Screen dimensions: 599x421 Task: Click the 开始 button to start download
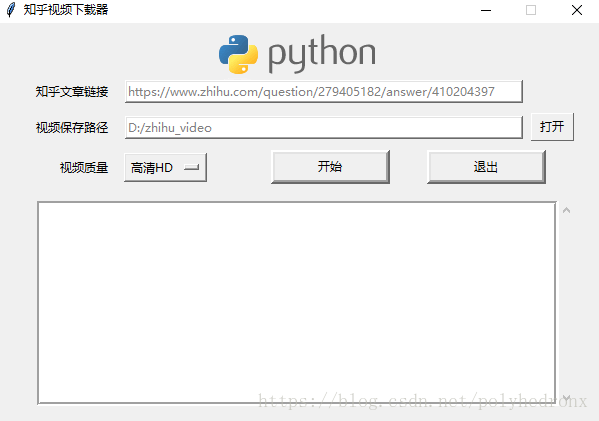coord(330,167)
